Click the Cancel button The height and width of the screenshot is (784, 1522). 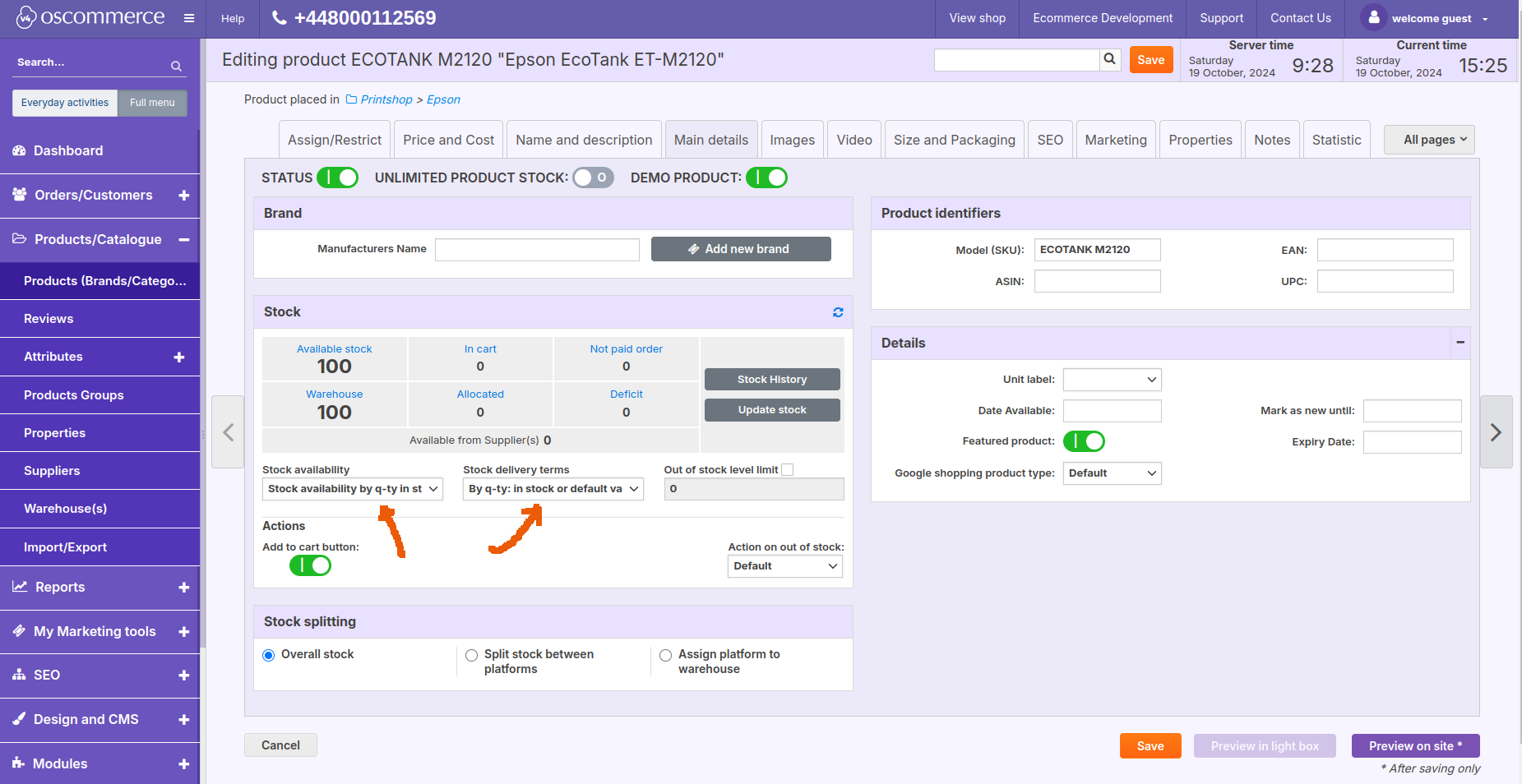[x=280, y=745]
